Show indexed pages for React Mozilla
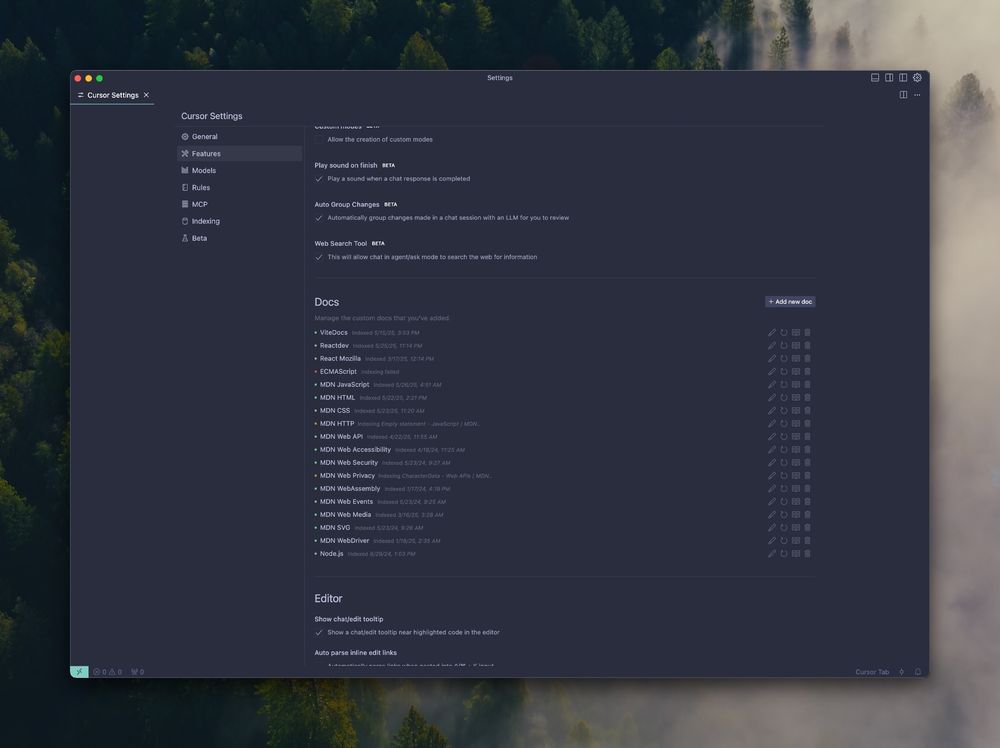1000x748 pixels. pyautogui.click(x=796, y=359)
